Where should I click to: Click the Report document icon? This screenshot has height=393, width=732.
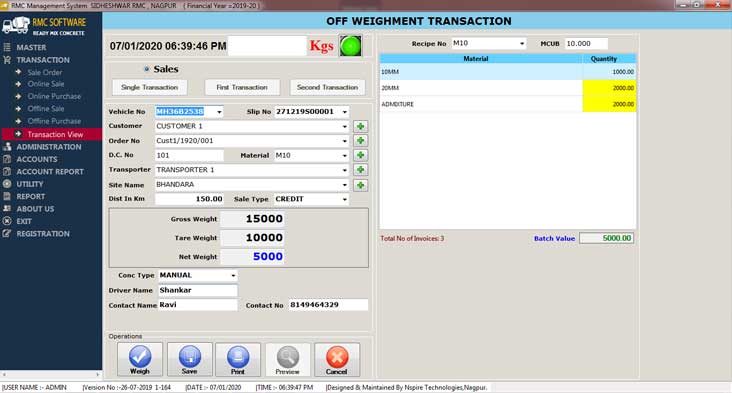click(7, 196)
